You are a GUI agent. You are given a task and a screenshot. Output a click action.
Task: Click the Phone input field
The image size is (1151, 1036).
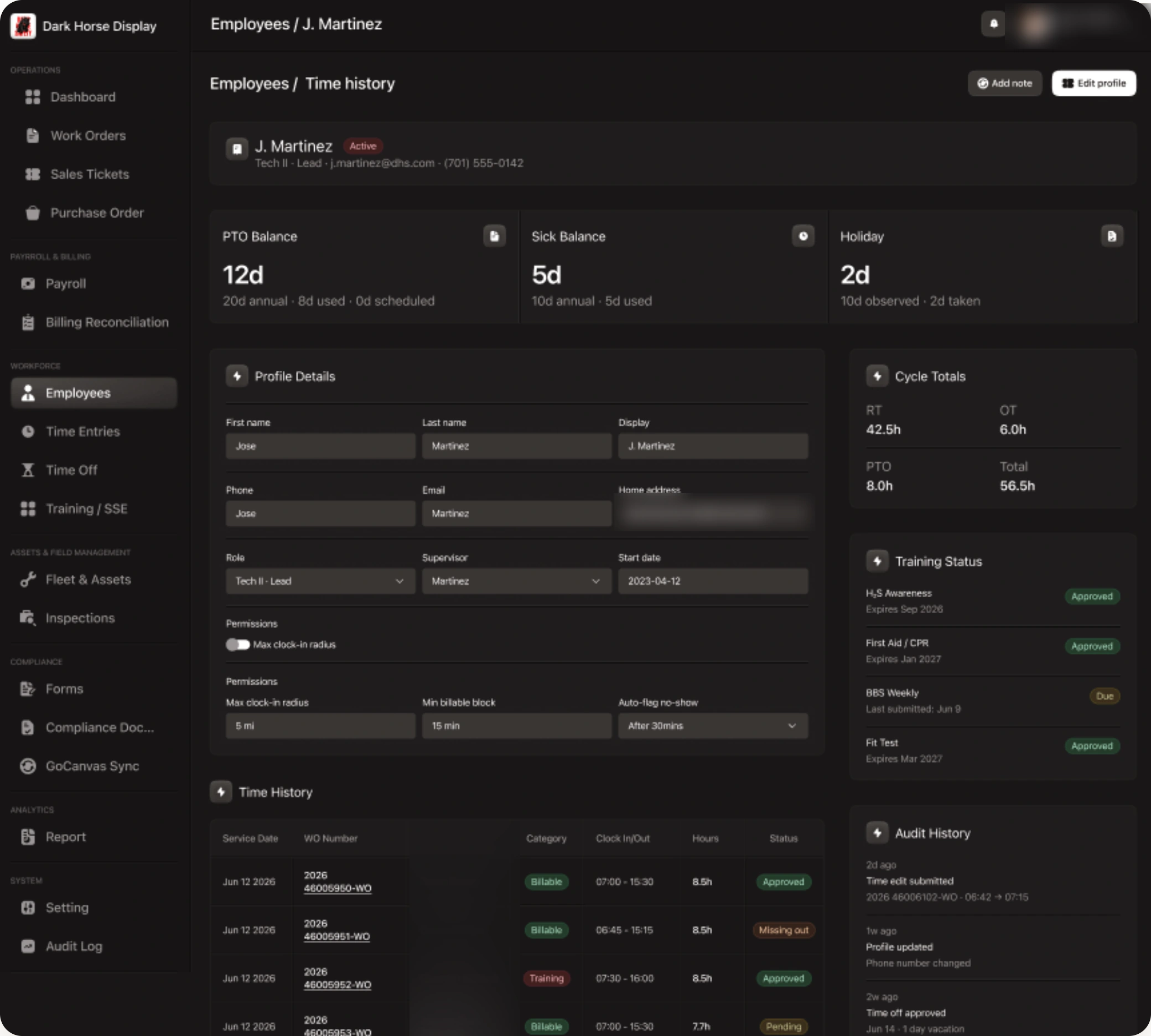pos(320,514)
